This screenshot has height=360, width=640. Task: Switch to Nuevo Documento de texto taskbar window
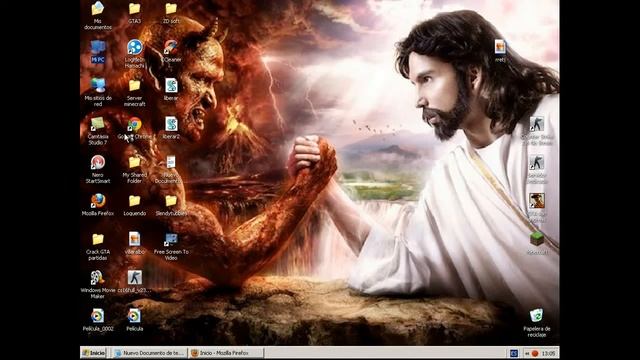(149, 353)
